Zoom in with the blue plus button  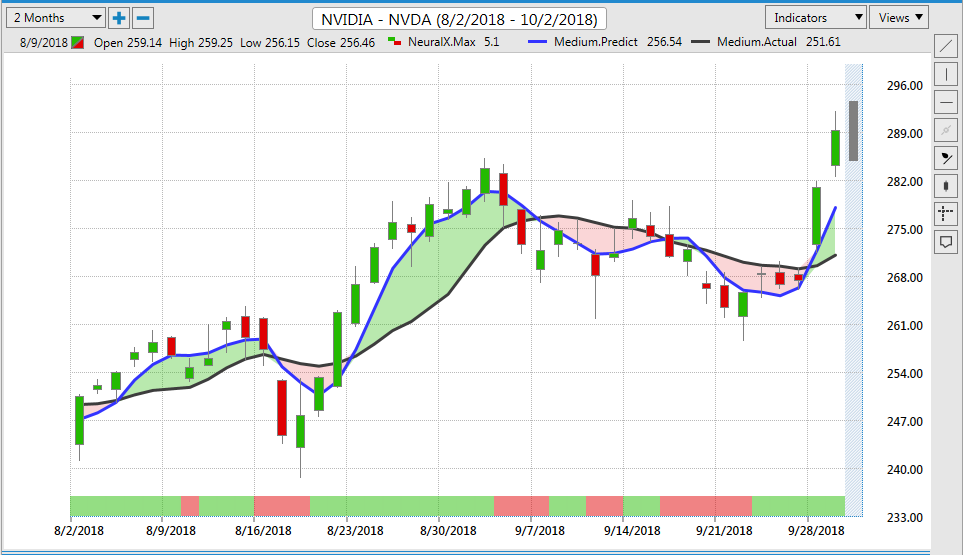click(119, 18)
